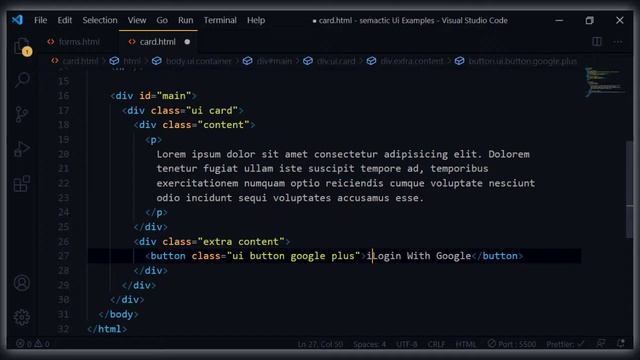The image size is (640, 360).
Task: Click UTF-8 encoding in status bar
Action: click(407, 344)
